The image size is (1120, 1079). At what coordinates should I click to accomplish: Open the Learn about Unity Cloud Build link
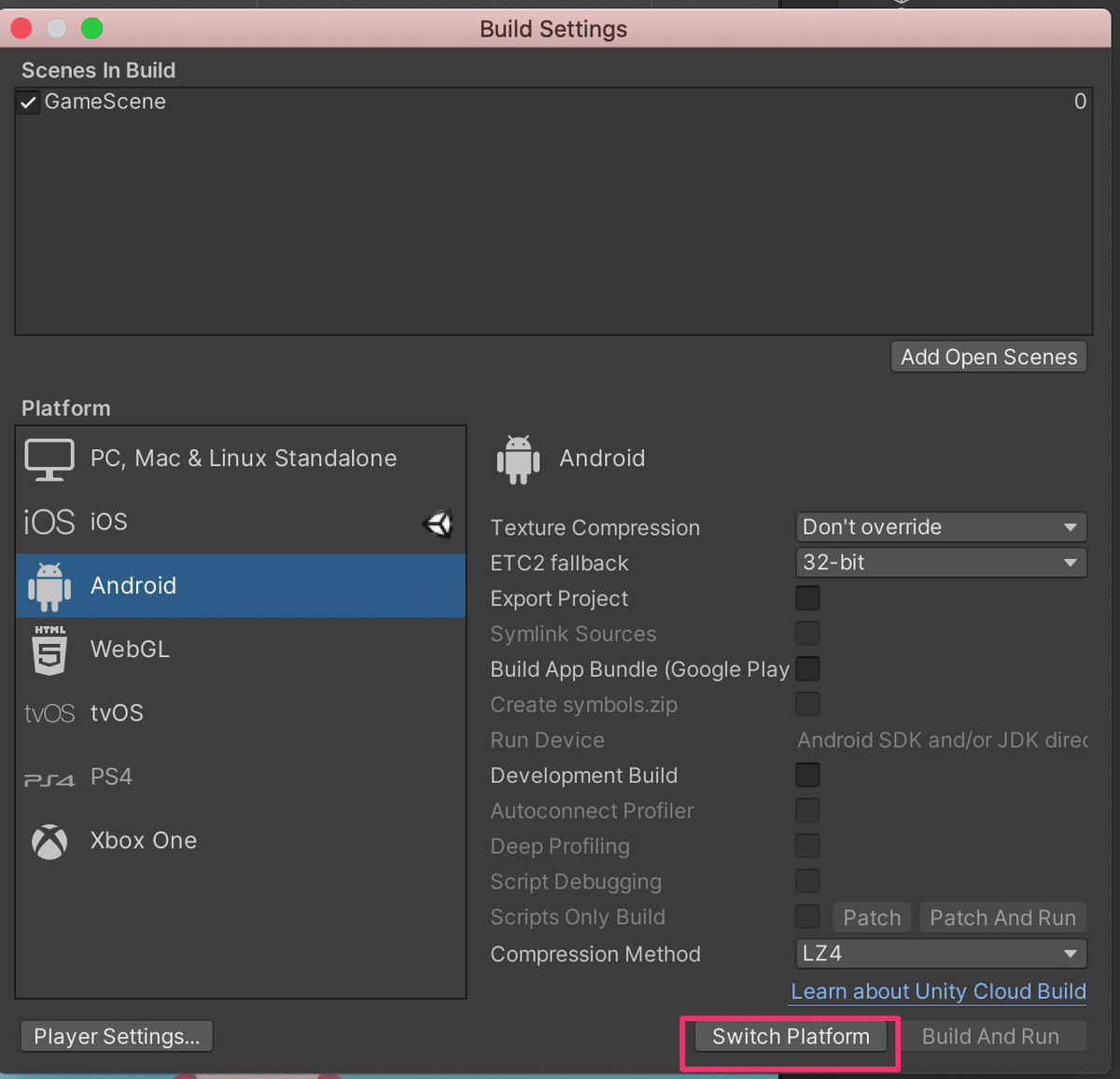[x=938, y=991]
